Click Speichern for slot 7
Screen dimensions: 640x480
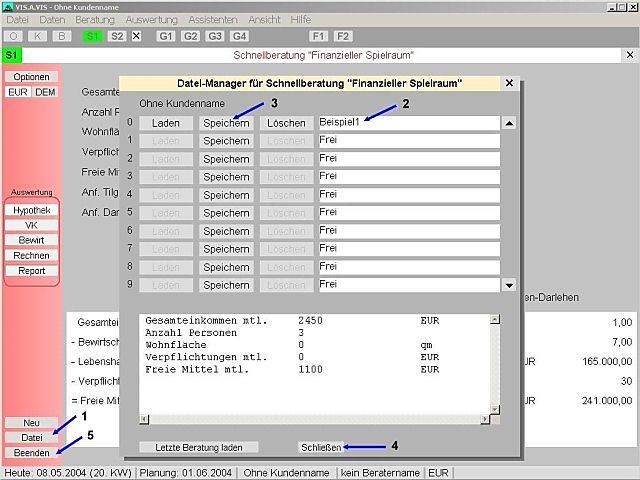(226, 249)
